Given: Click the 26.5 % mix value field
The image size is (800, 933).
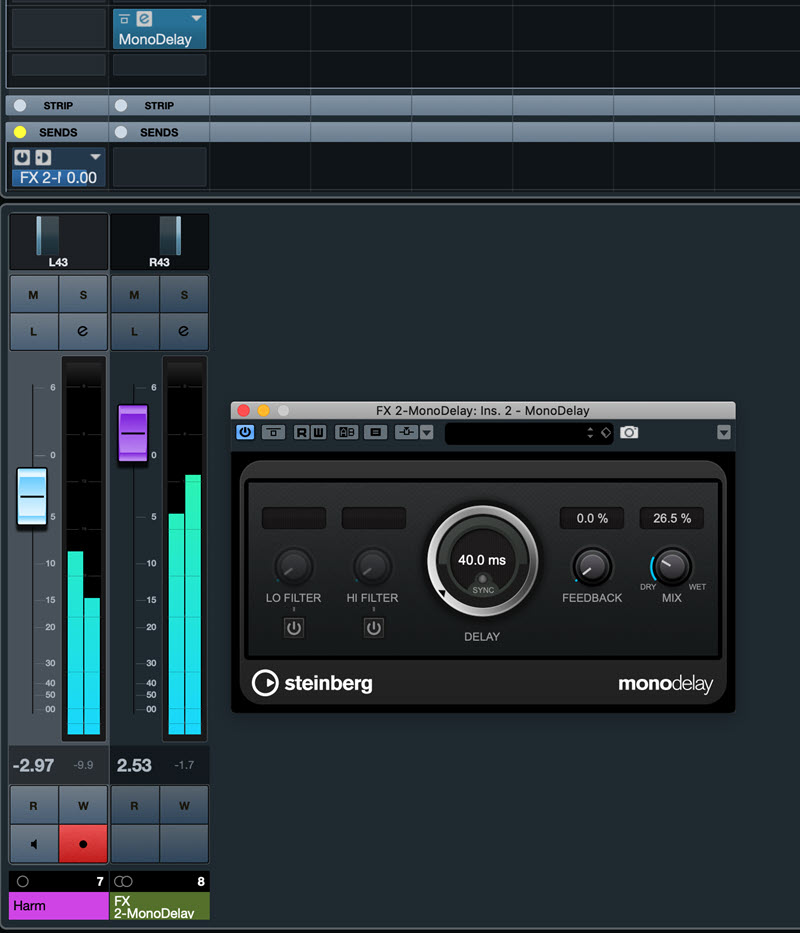Looking at the screenshot, I should tap(672, 518).
